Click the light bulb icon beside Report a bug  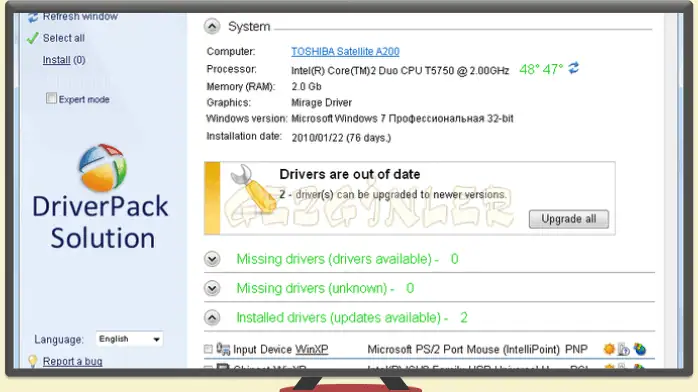pyautogui.click(x=32, y=361)
